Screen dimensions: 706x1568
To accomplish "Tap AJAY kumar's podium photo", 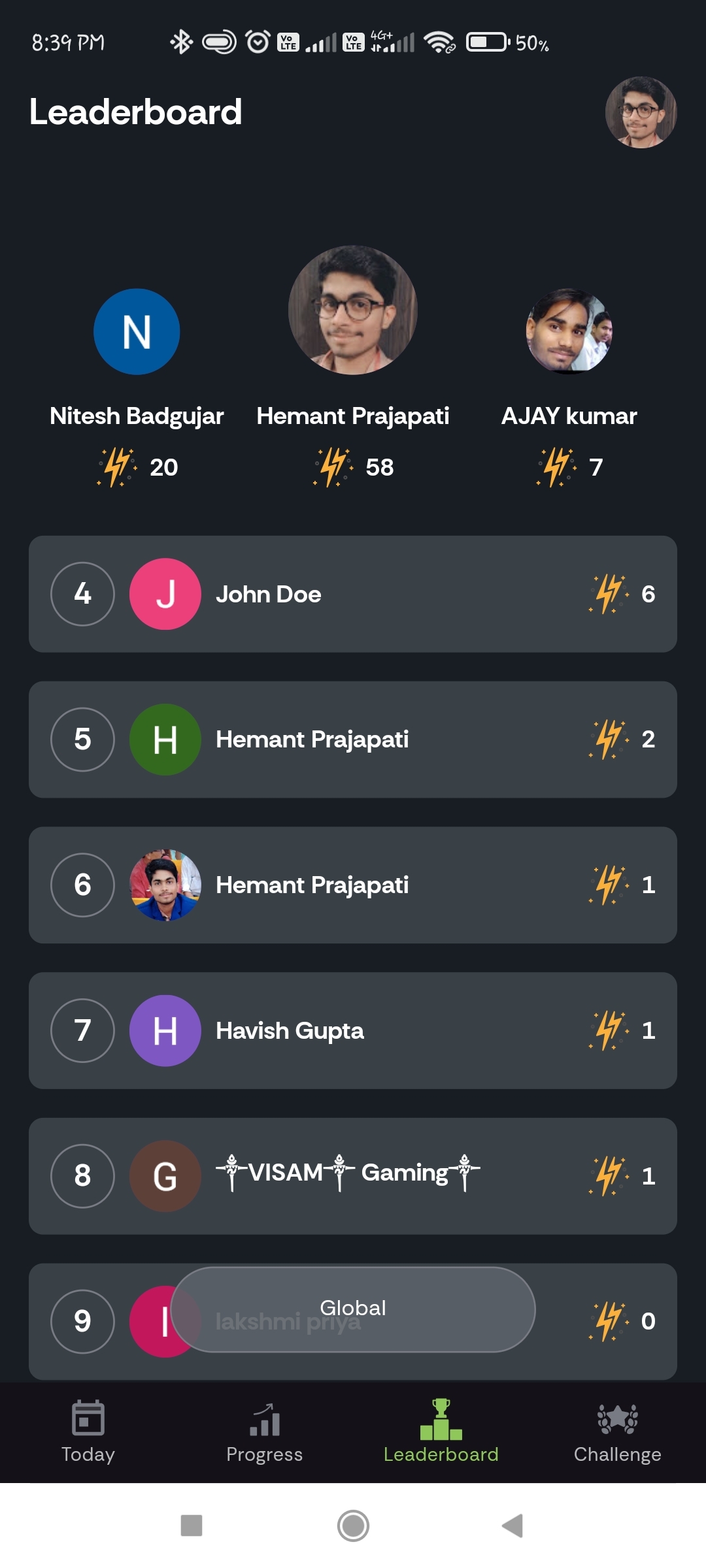I will coord(569,332).
